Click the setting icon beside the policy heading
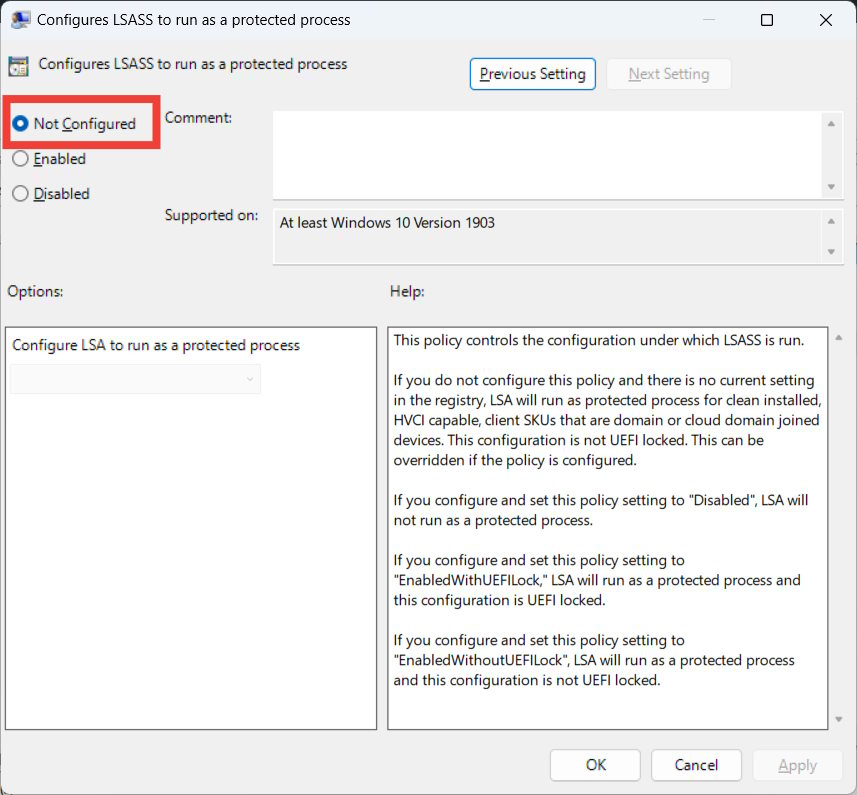 pyautogui.click(x=18, y=64)
